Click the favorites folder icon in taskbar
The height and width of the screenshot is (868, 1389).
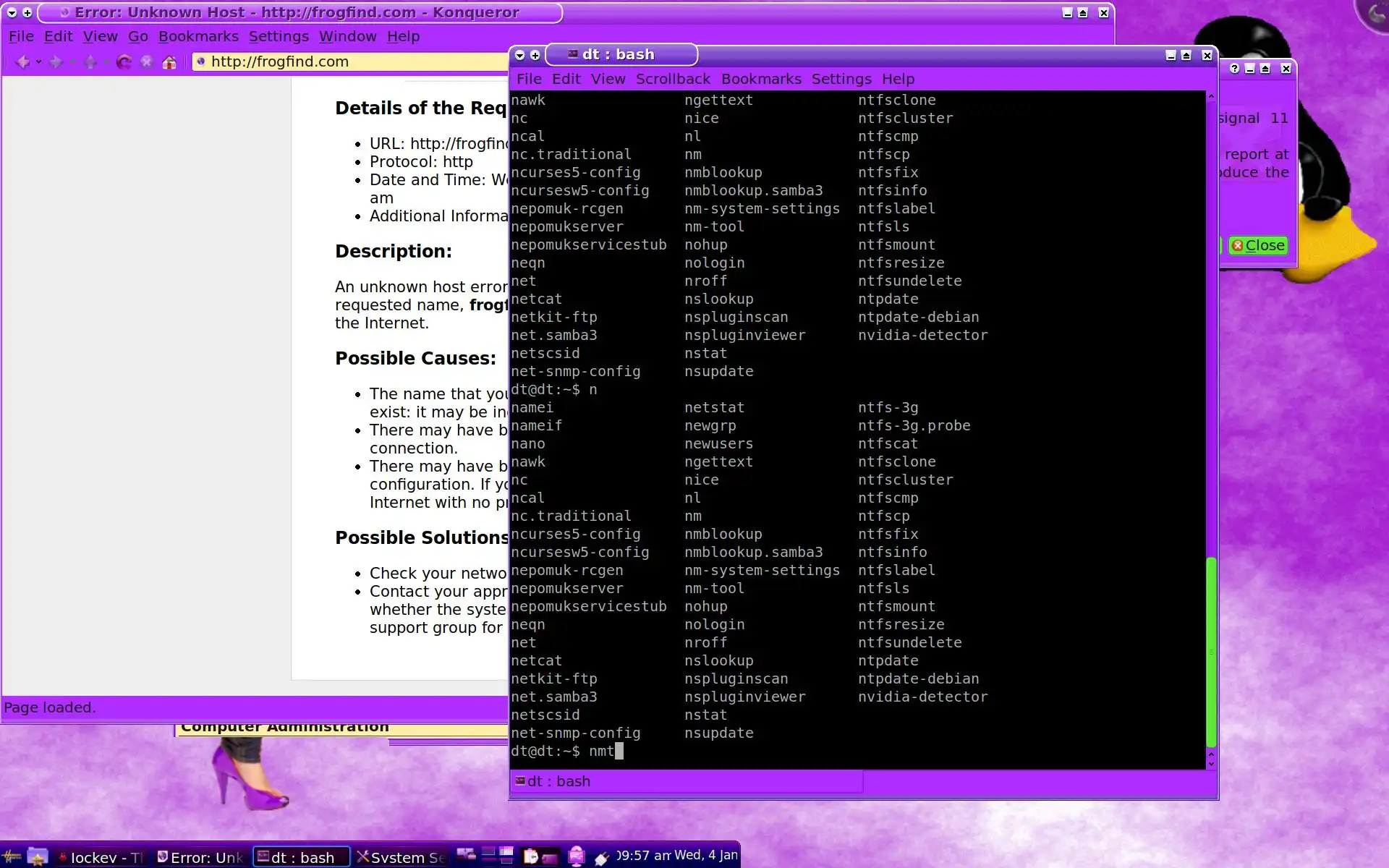pyautogui.click(x=38, y=857)
